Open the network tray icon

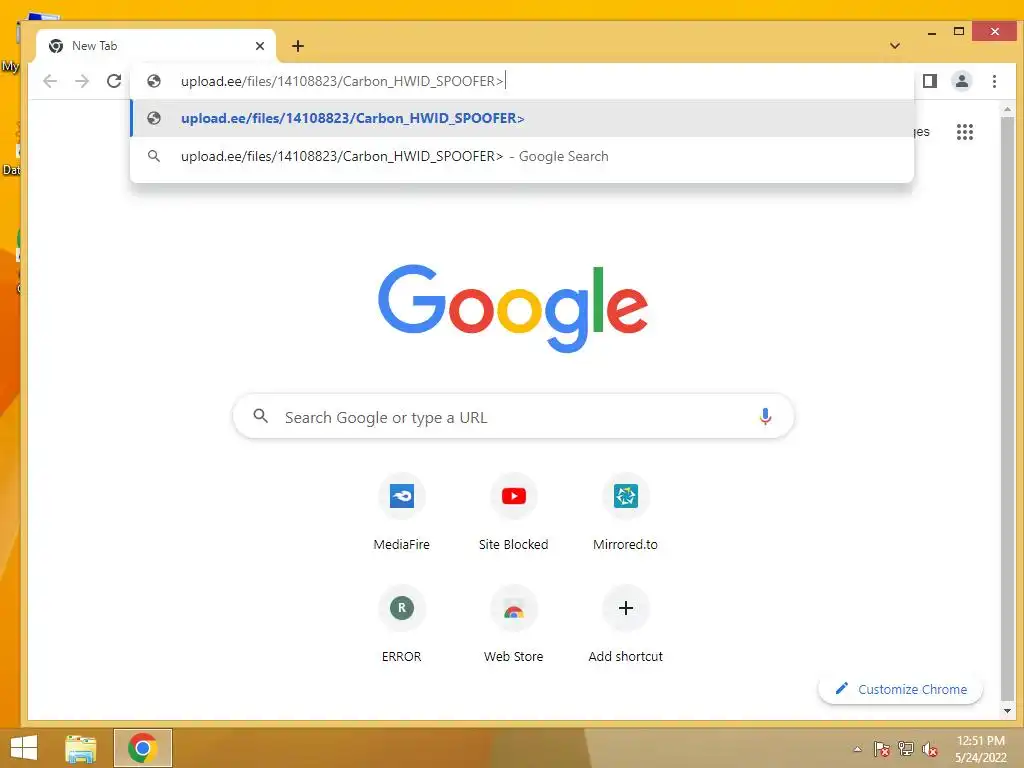pos(906,749)
